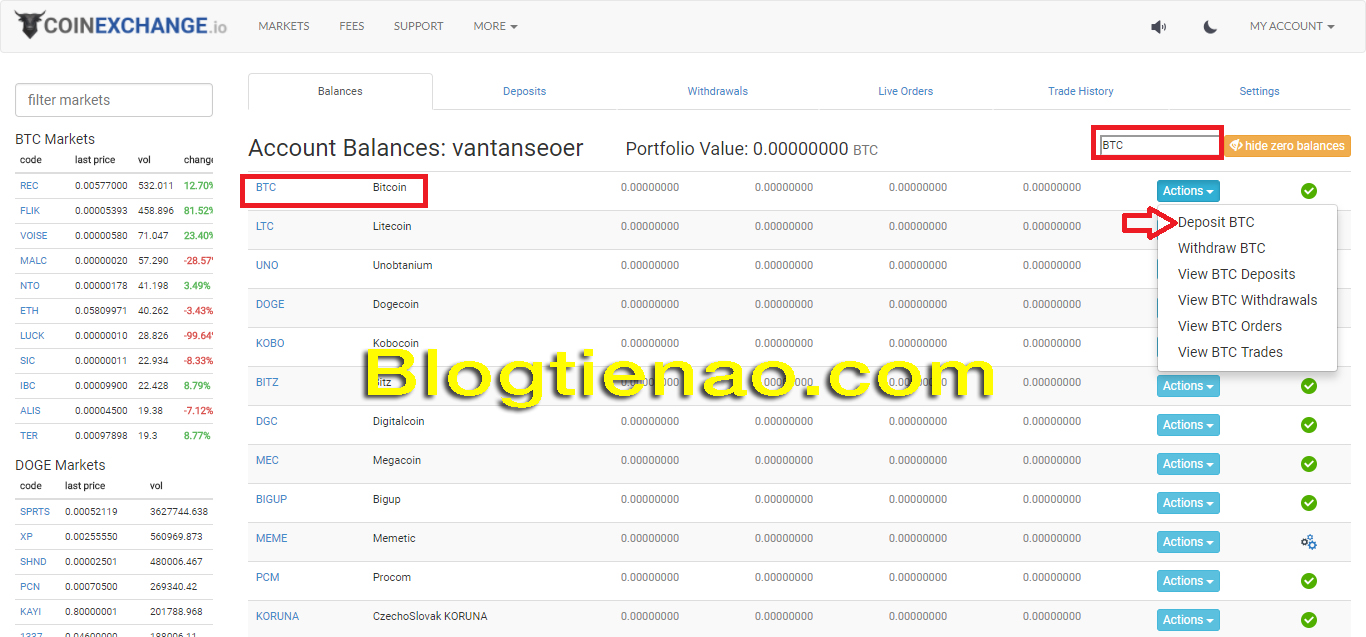This screenshot has width=1366, height=637.
Task: Open the Actions dropdown for PCM
Action: click(1188, 581)
